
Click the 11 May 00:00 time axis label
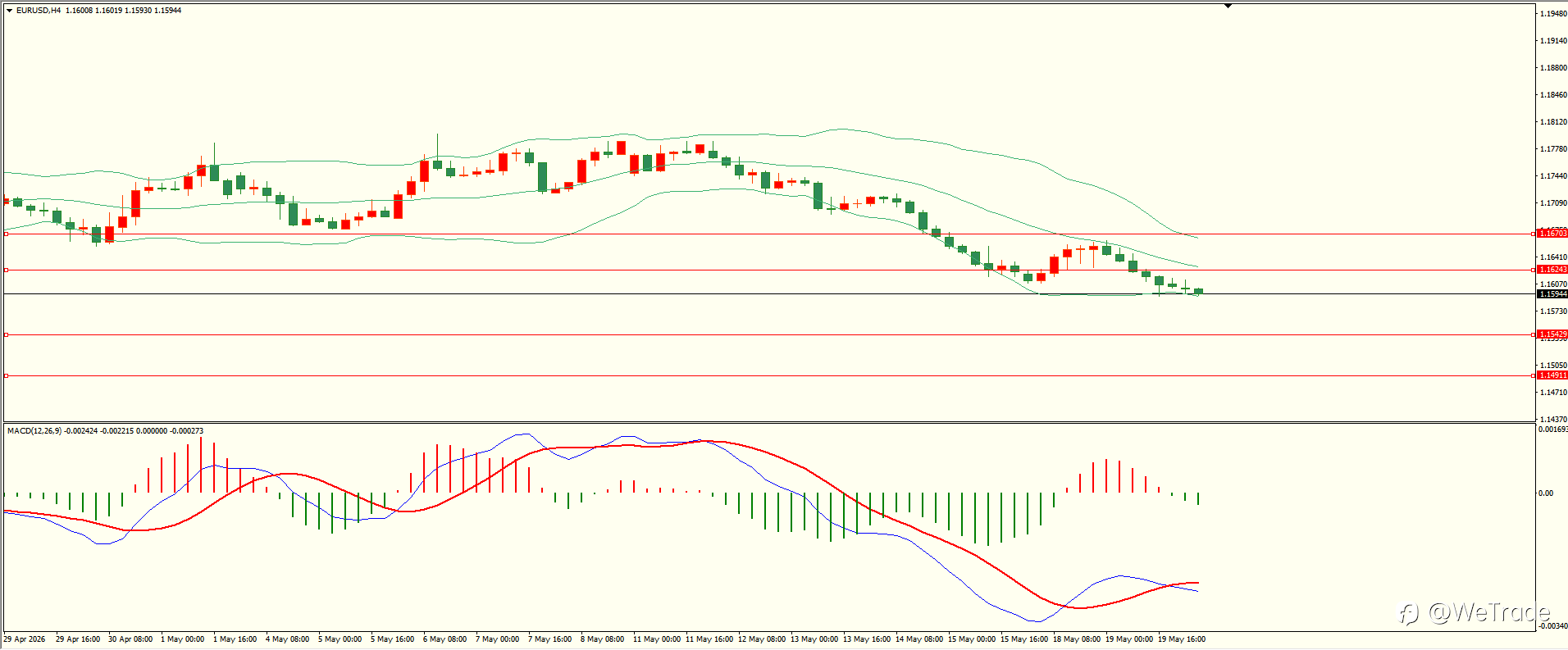pyautogui.click(x=657, y=639)
